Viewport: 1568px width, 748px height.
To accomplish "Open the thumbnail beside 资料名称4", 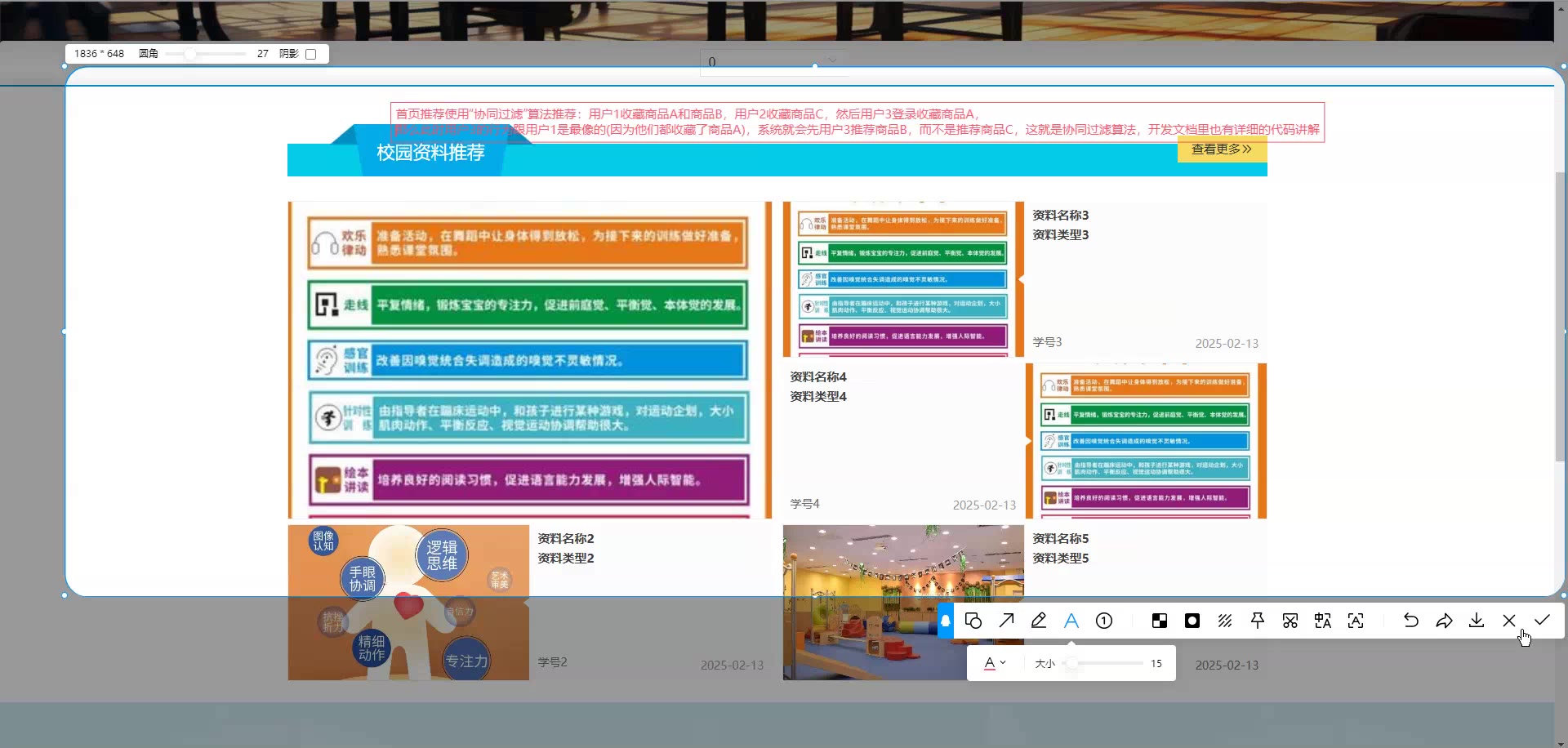I will point(1146,441).
